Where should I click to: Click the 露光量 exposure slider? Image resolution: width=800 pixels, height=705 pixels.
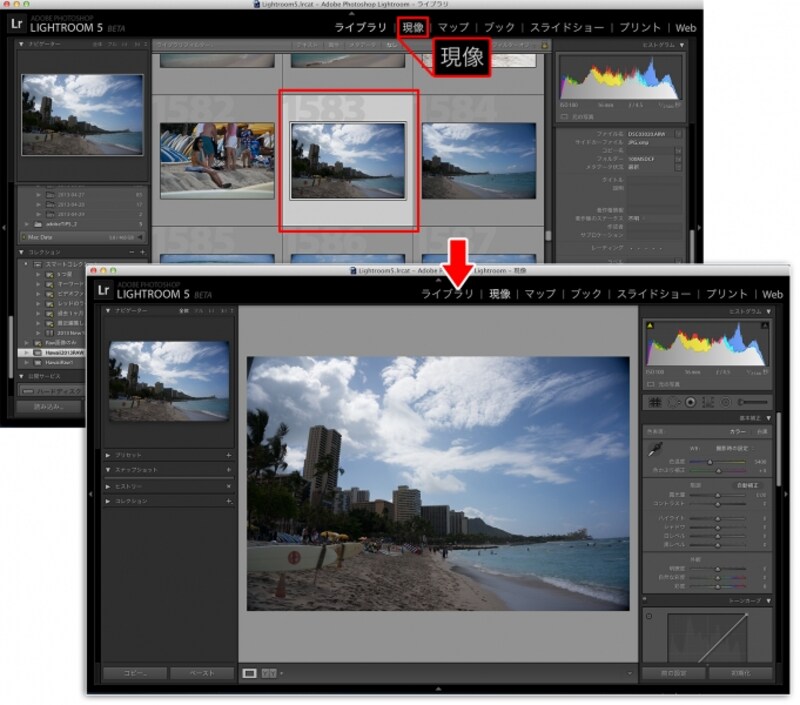point(718,495)
